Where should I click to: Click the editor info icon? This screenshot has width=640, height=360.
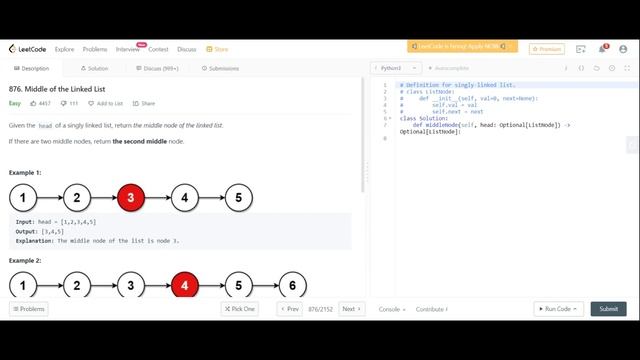click(x=566, y=68)
